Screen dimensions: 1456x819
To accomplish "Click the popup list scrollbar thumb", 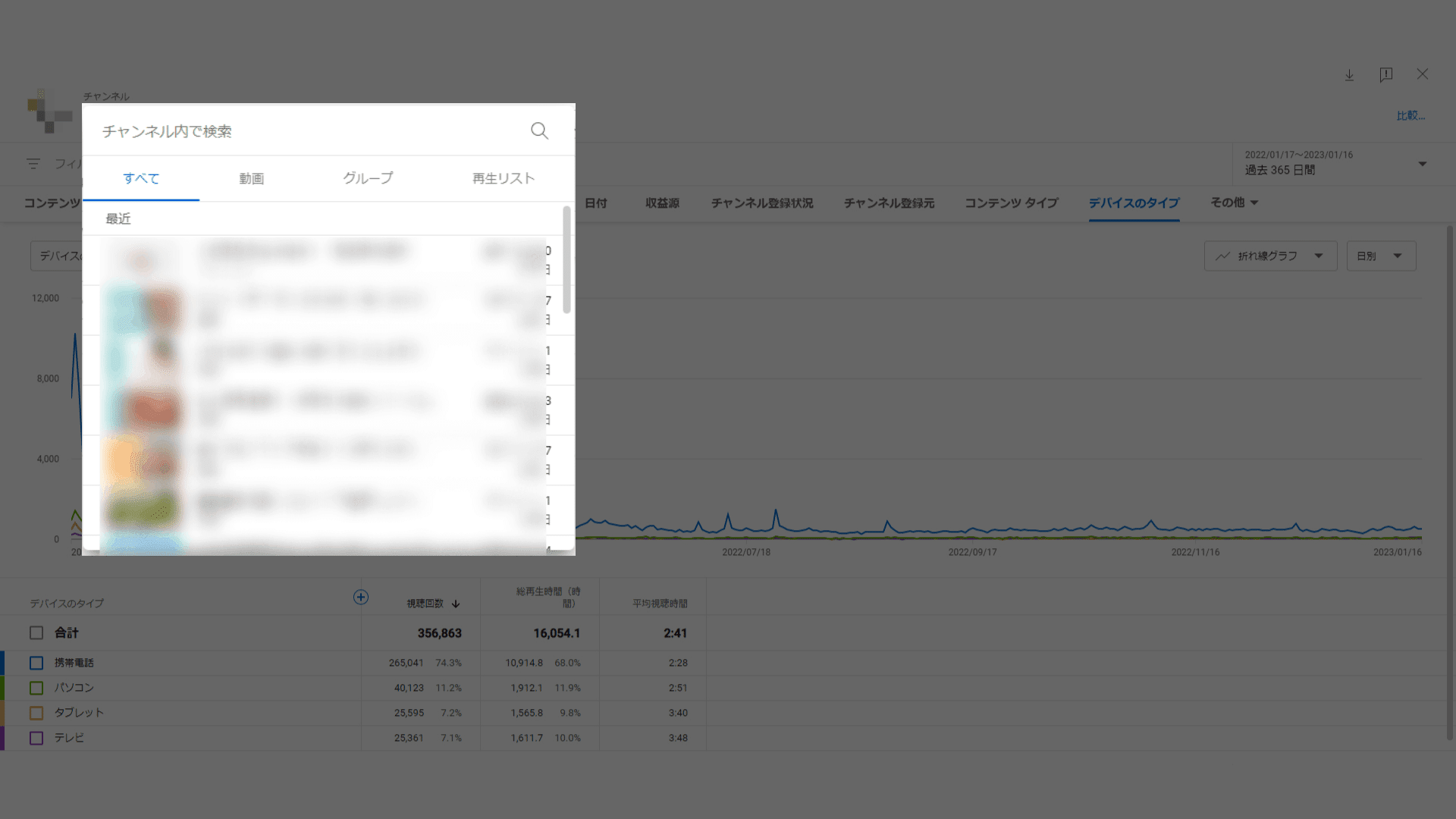I will 566,259.
